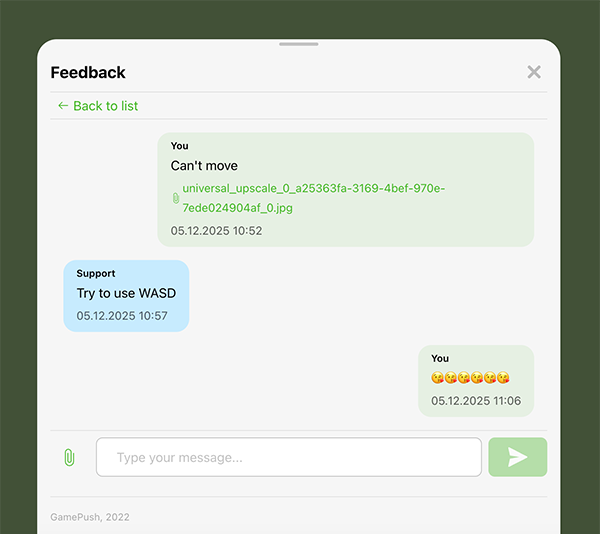The image size is (600, 534).
Task: Click the first kissing face emoji
Action: (x=437, y=378)
